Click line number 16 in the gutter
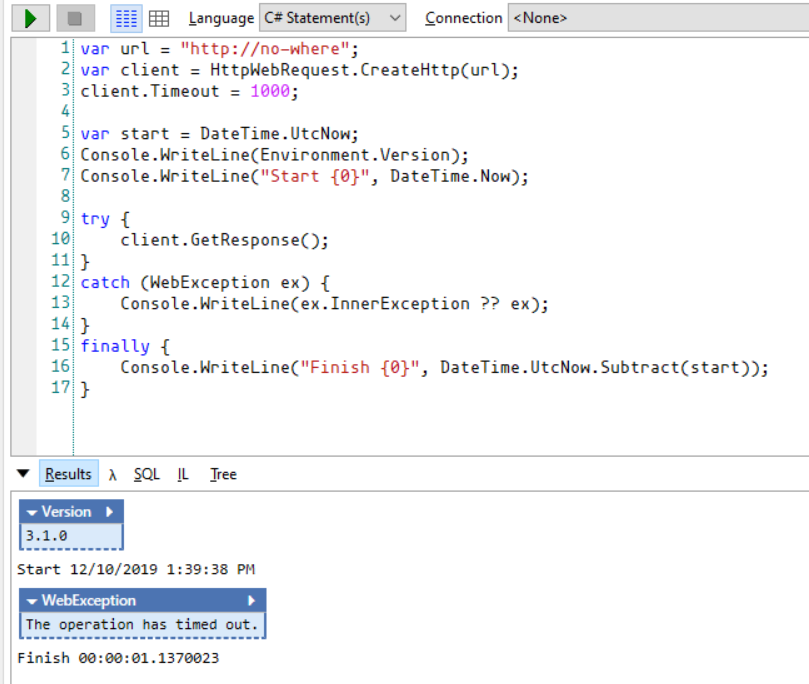The width and height of the screenshot is (809, 684). pos(60,366)
